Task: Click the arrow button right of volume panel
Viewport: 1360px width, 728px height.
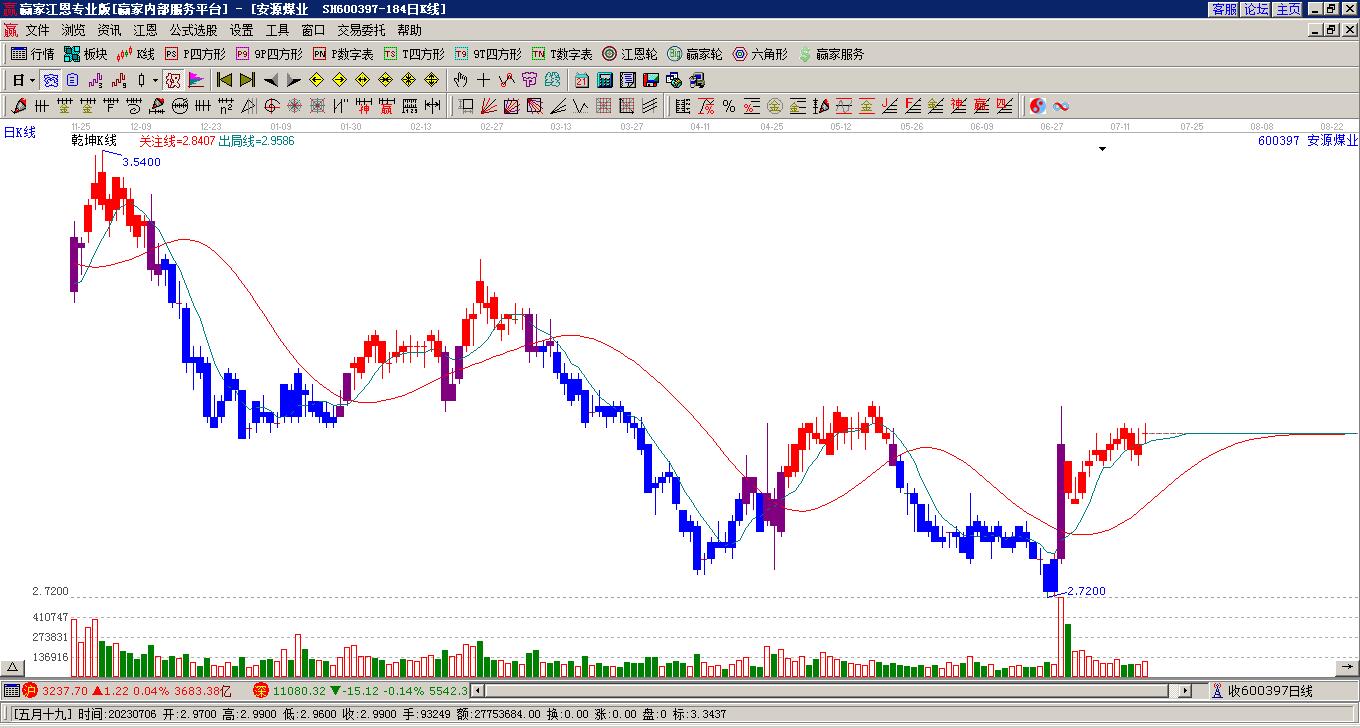Action: click(1347, 668)
